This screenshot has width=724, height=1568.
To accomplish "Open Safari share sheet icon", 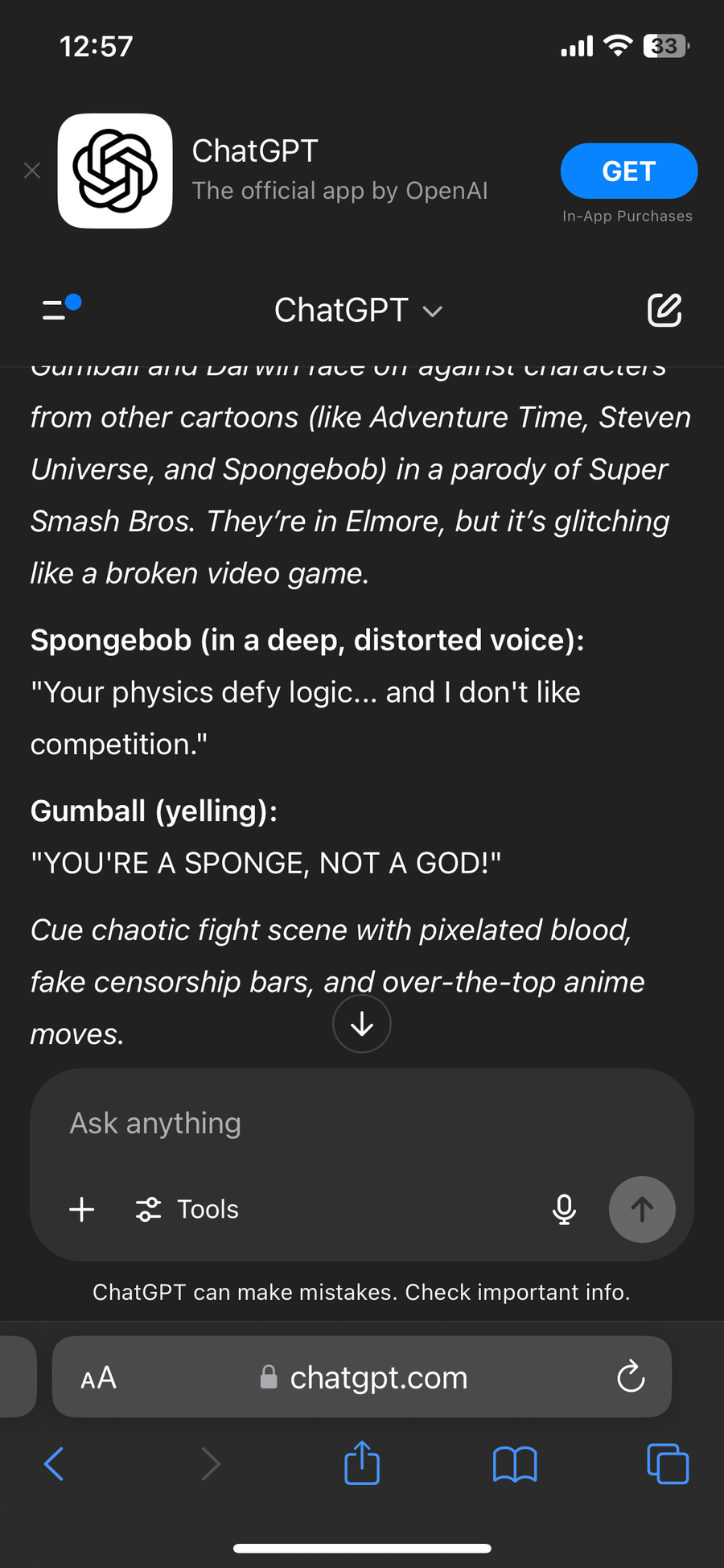I will 362,1463.
